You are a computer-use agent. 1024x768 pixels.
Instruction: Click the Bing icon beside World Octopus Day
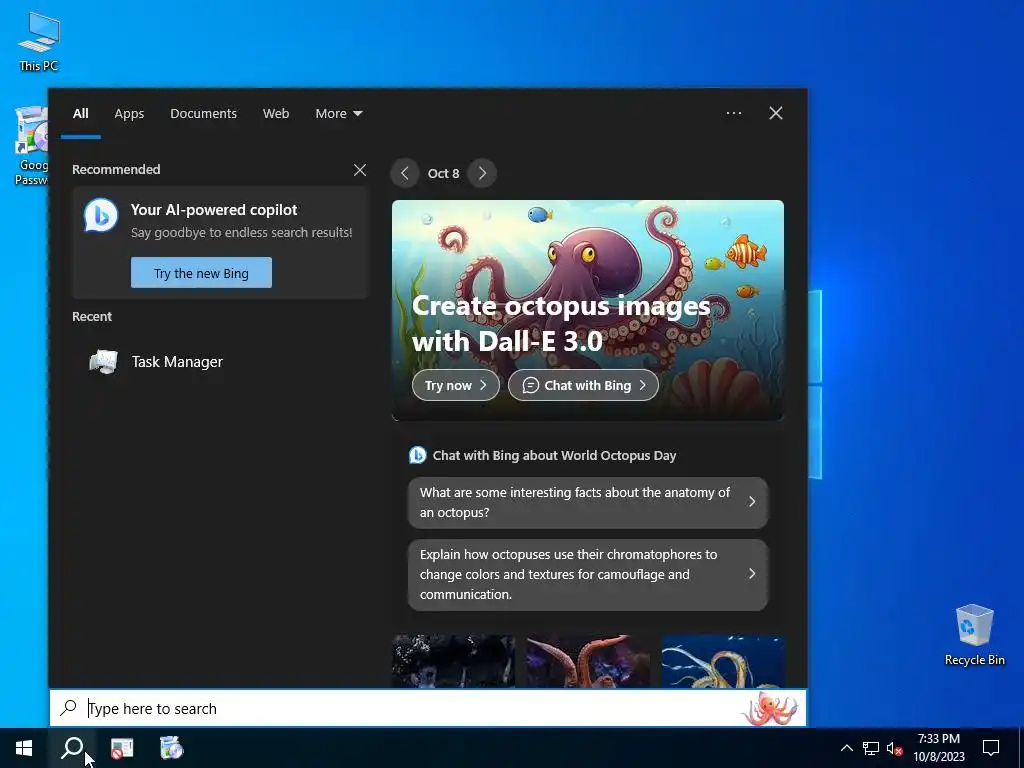click(x=417, y=455)
